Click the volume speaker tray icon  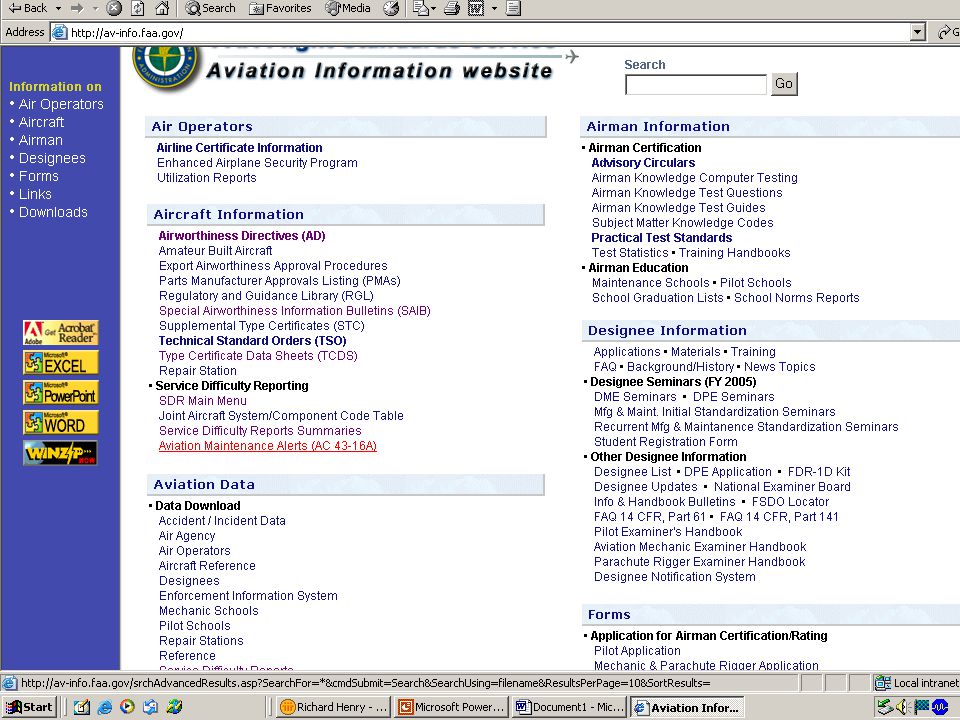click(901, 707)
